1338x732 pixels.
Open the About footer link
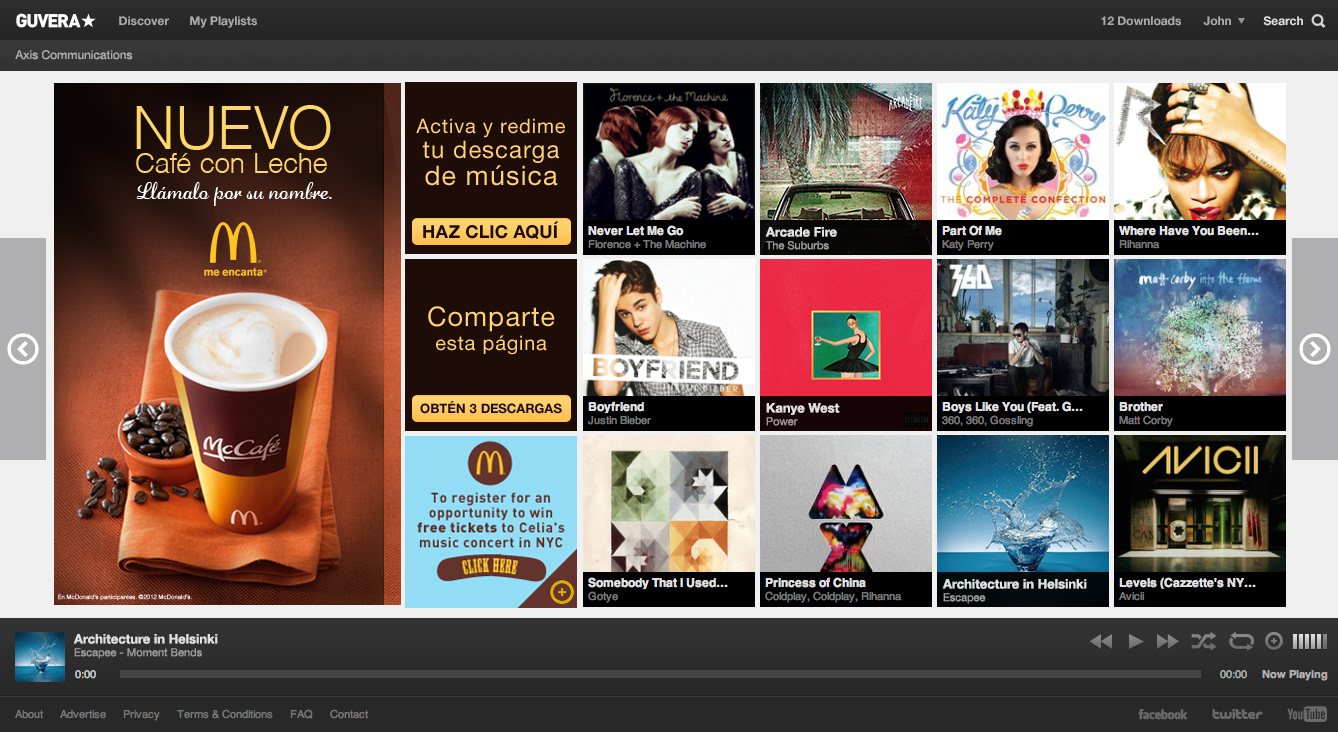(x=29, y=714)
